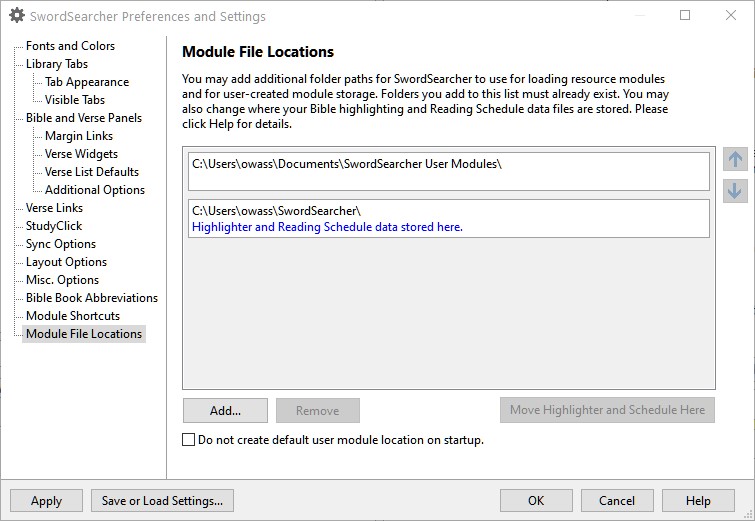Open Fonts and Colors settings
Screen dimensions: 755x521
(70, 46)
